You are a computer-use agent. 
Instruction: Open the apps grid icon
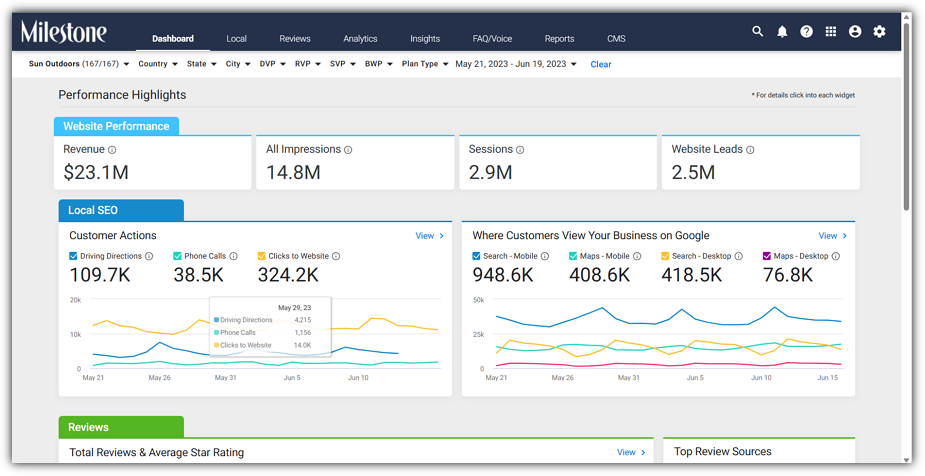point(831,32)
